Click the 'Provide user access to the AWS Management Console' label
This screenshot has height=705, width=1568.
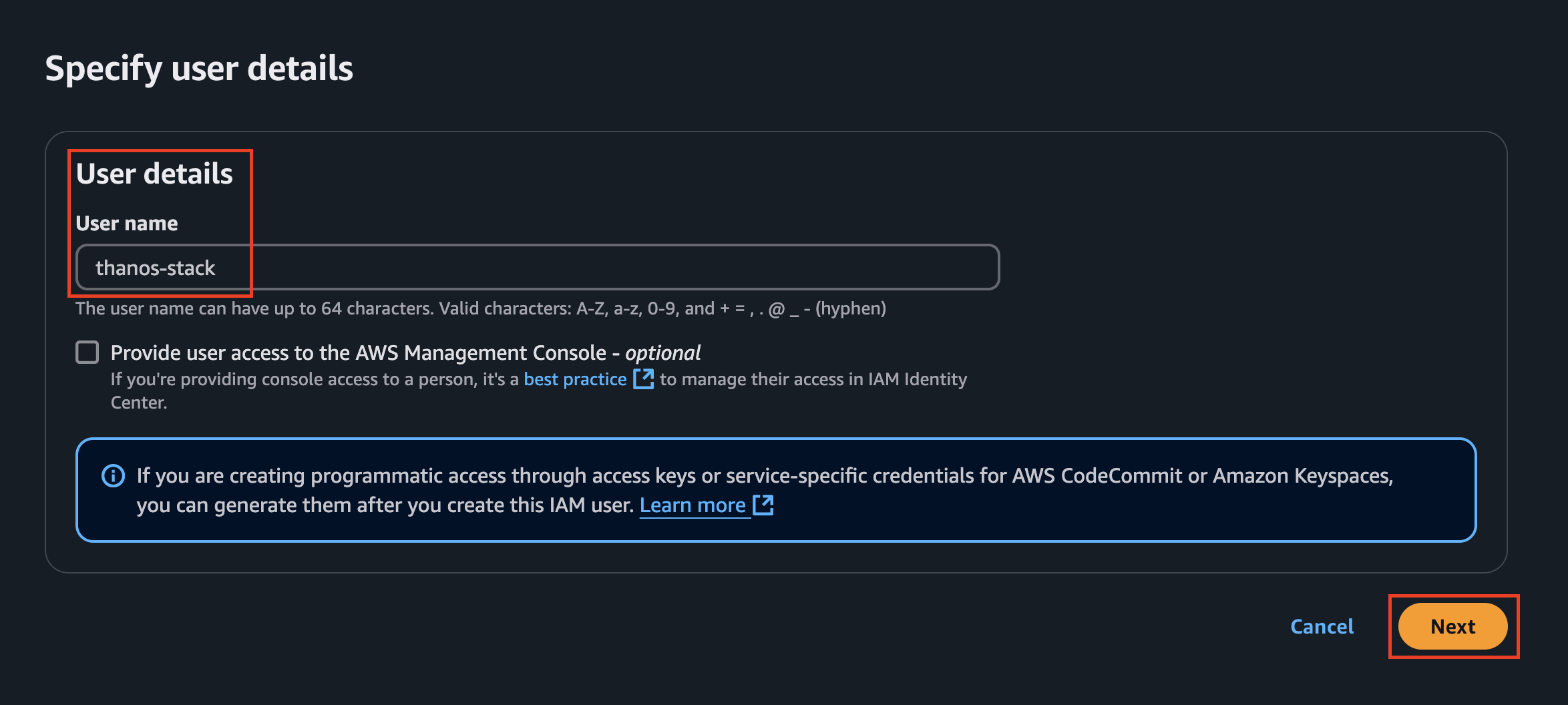point(359,352)
